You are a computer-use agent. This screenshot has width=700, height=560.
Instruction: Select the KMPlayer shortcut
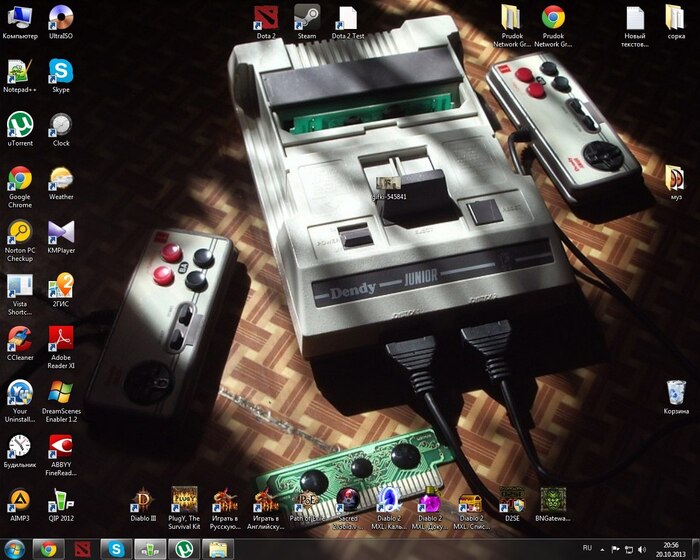pyautogui.click(x=61, y=233)
